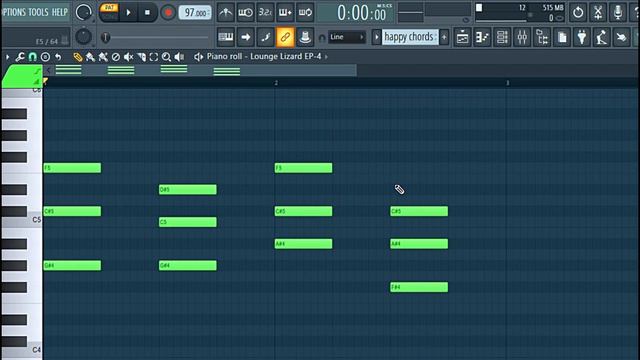Click the Piano roll - Lounge Lizard EP-4 title

pyautogui.click(x=264, y=56)
